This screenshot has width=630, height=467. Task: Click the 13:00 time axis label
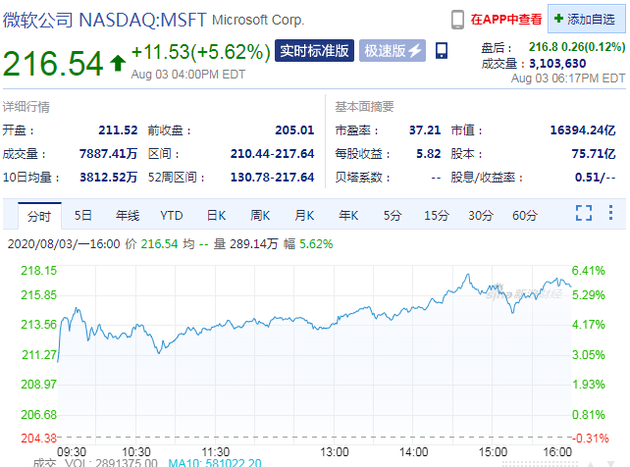pos(334,452)
